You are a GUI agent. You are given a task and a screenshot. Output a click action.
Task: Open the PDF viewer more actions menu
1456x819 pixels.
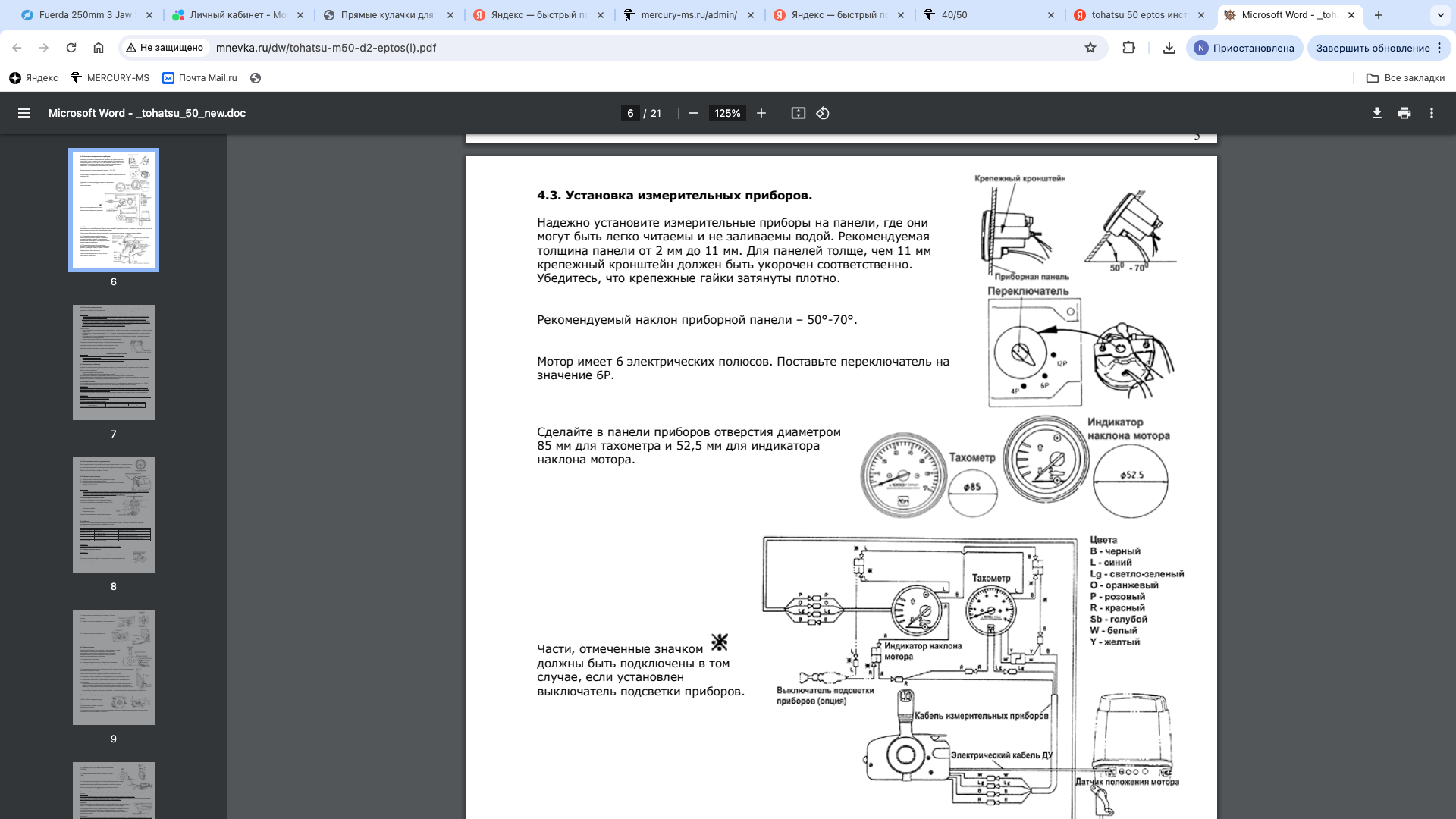tap(1432, 113)
